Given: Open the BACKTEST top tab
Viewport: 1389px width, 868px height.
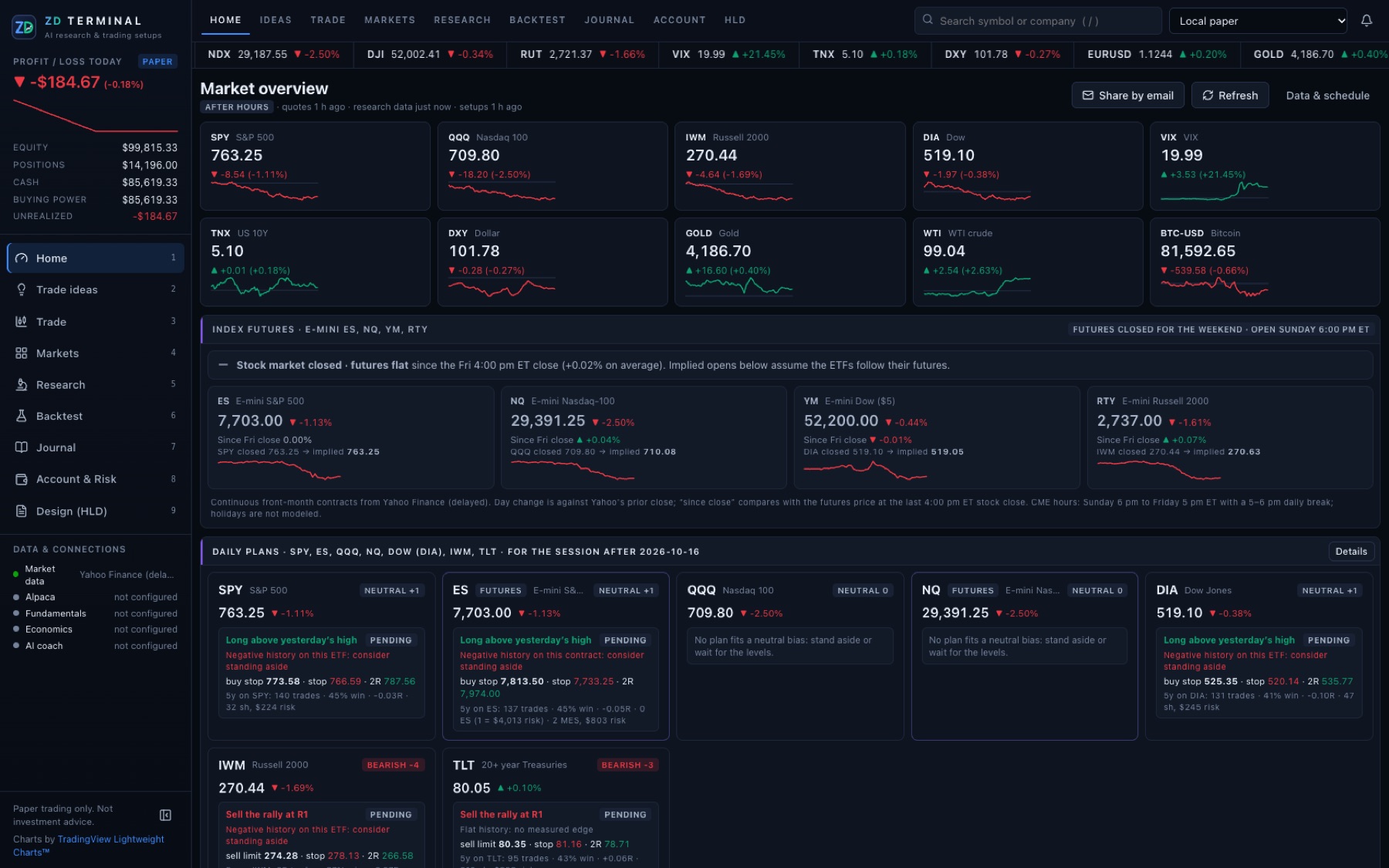Looking at the screenshot, I should coord(537,20).
